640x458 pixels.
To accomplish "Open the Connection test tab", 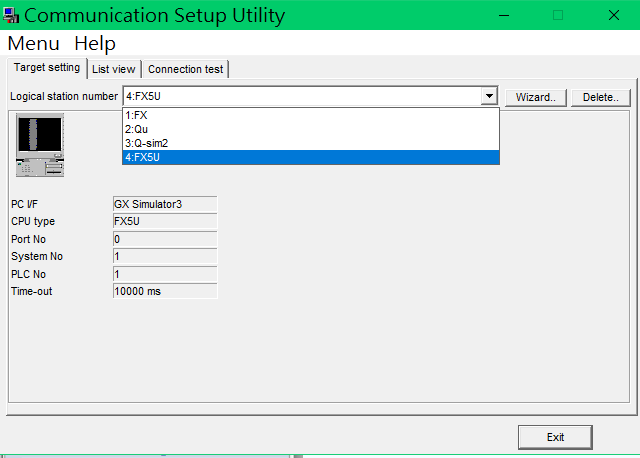I will (x=186, y=69).
